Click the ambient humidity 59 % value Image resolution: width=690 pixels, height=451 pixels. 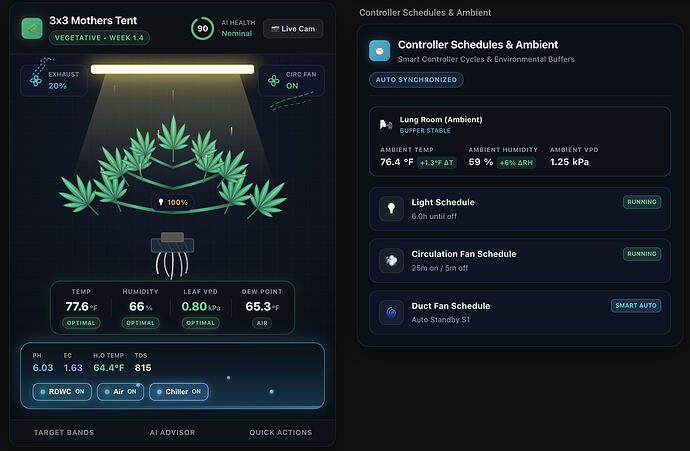coord(481,162)
